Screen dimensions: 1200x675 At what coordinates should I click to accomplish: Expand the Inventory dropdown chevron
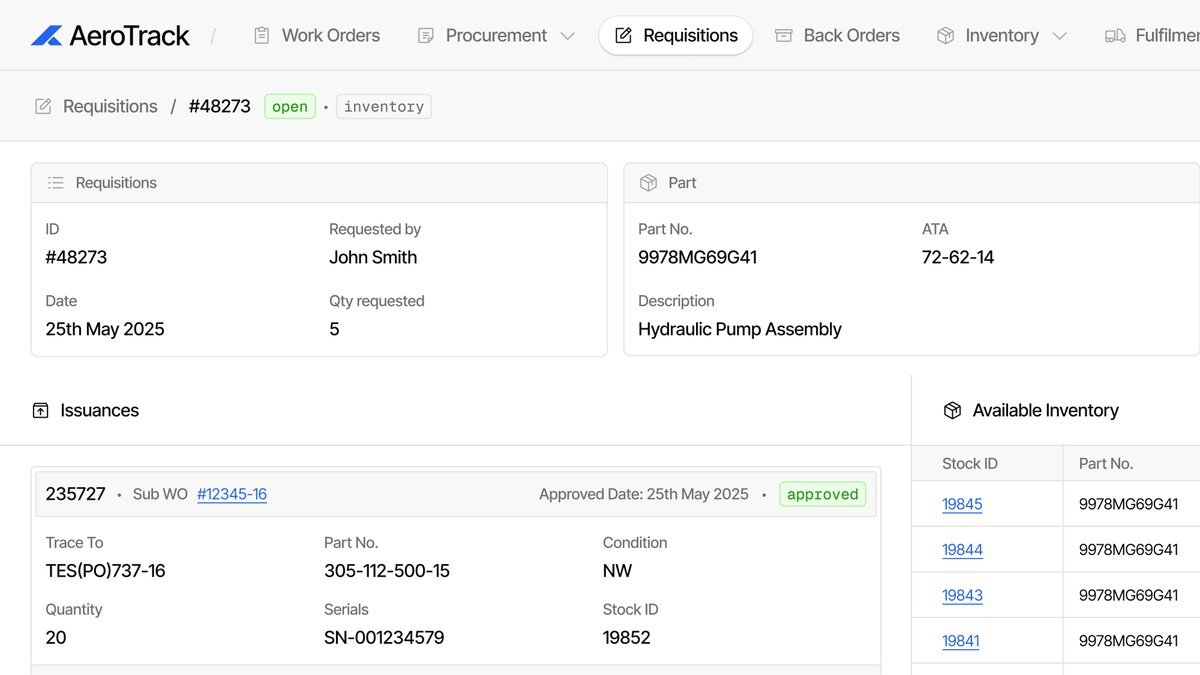pyautogui.click(x=1060, y=36)
